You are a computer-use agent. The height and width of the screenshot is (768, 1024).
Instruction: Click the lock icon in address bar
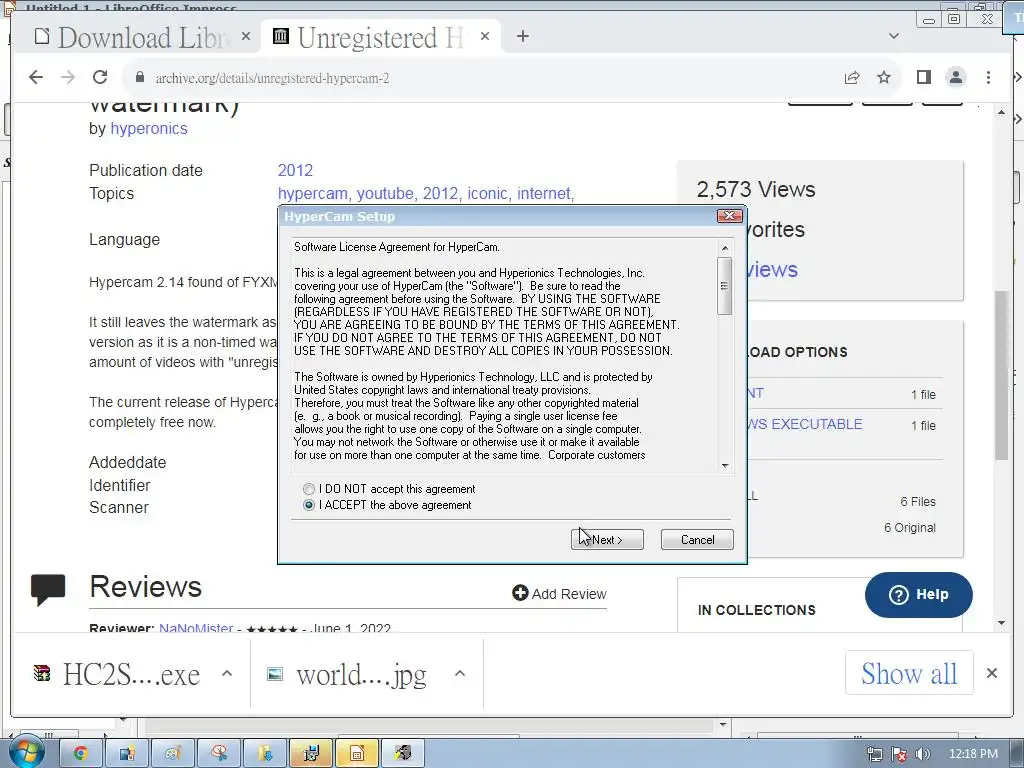pyautogui.click(x=139, y=77)
